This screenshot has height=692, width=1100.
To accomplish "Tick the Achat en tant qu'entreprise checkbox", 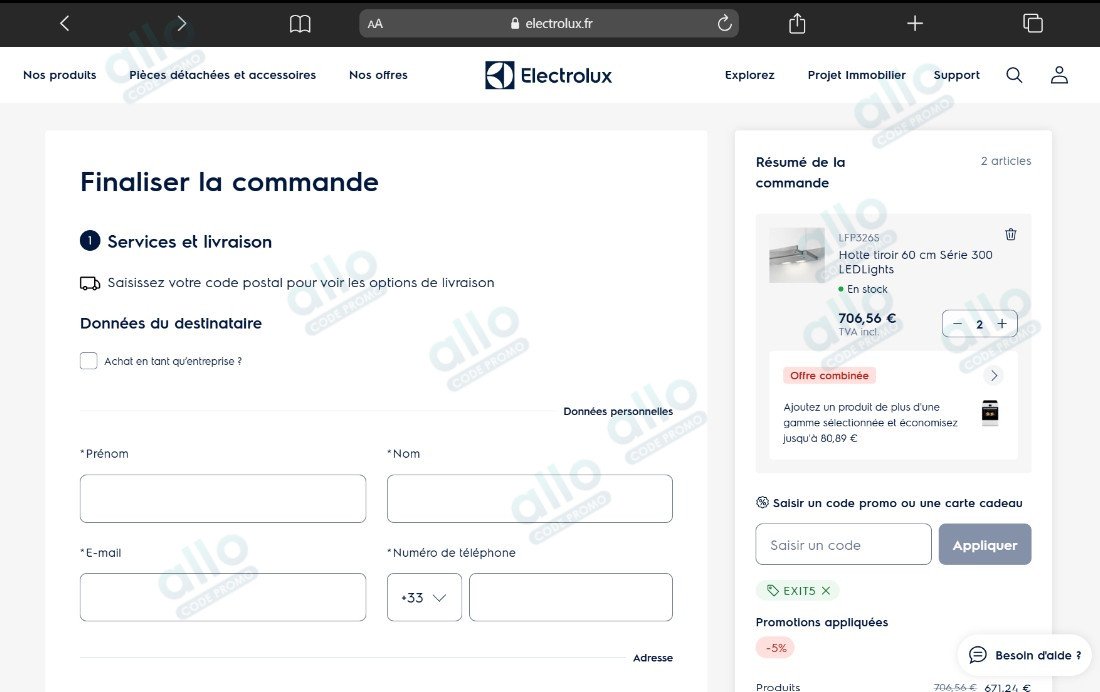I will [88, 361].
